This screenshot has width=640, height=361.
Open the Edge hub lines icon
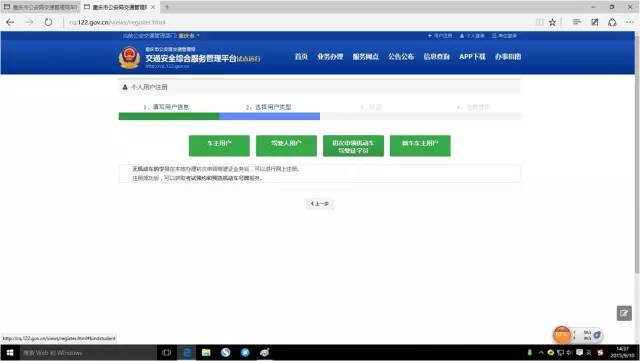(x=577, y=22)
